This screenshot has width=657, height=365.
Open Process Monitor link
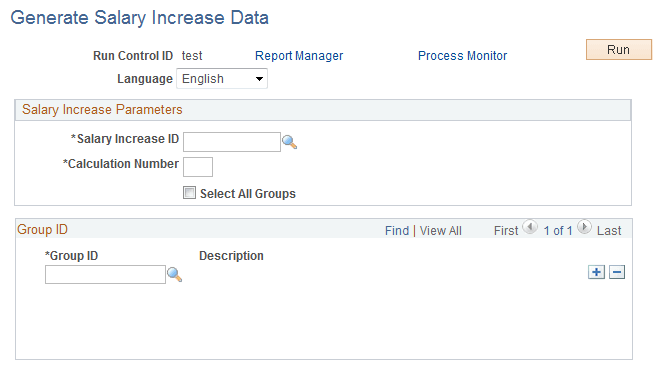[462, 56]
